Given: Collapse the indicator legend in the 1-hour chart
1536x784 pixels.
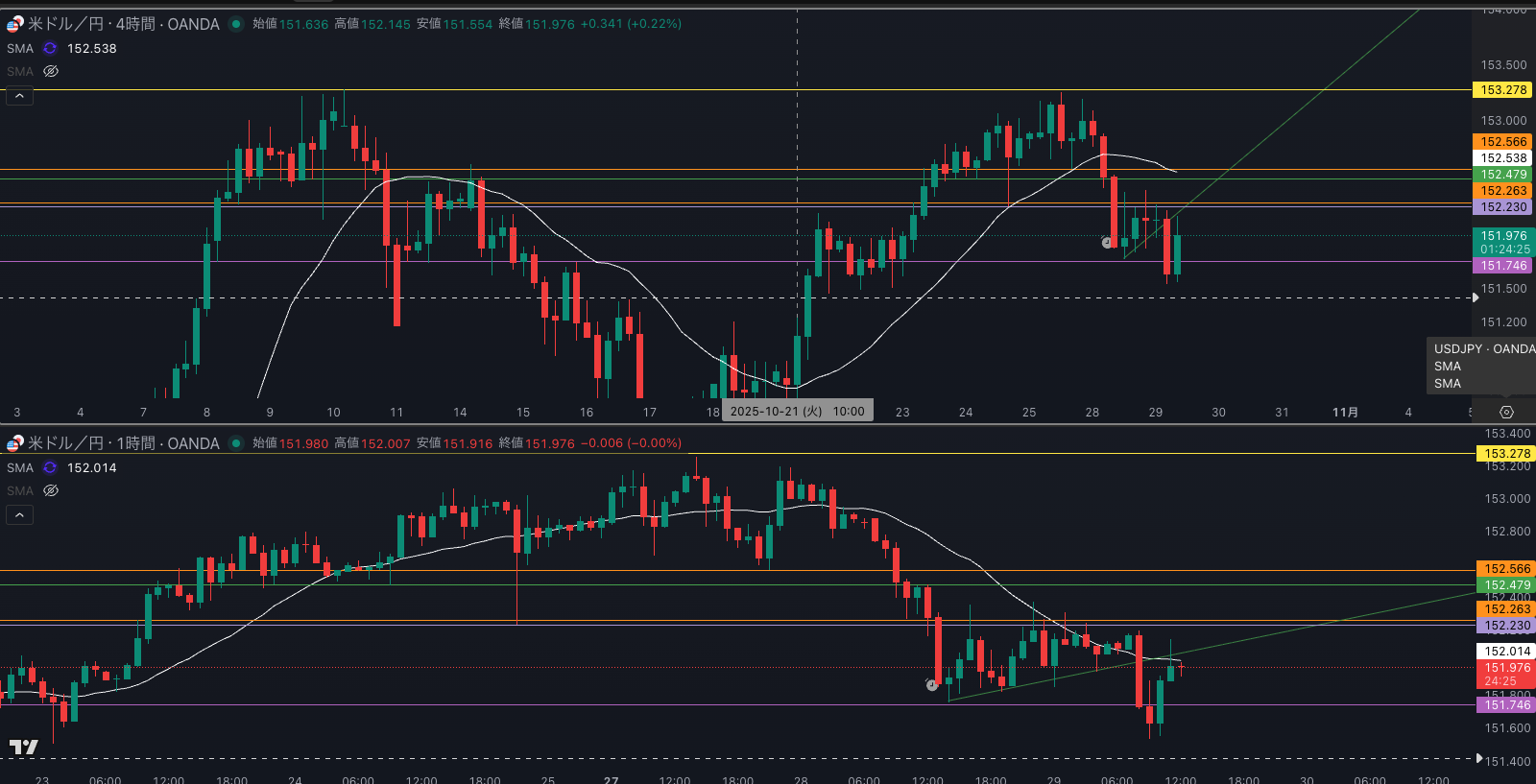Looking at the screenshot, I should (19, 515).
